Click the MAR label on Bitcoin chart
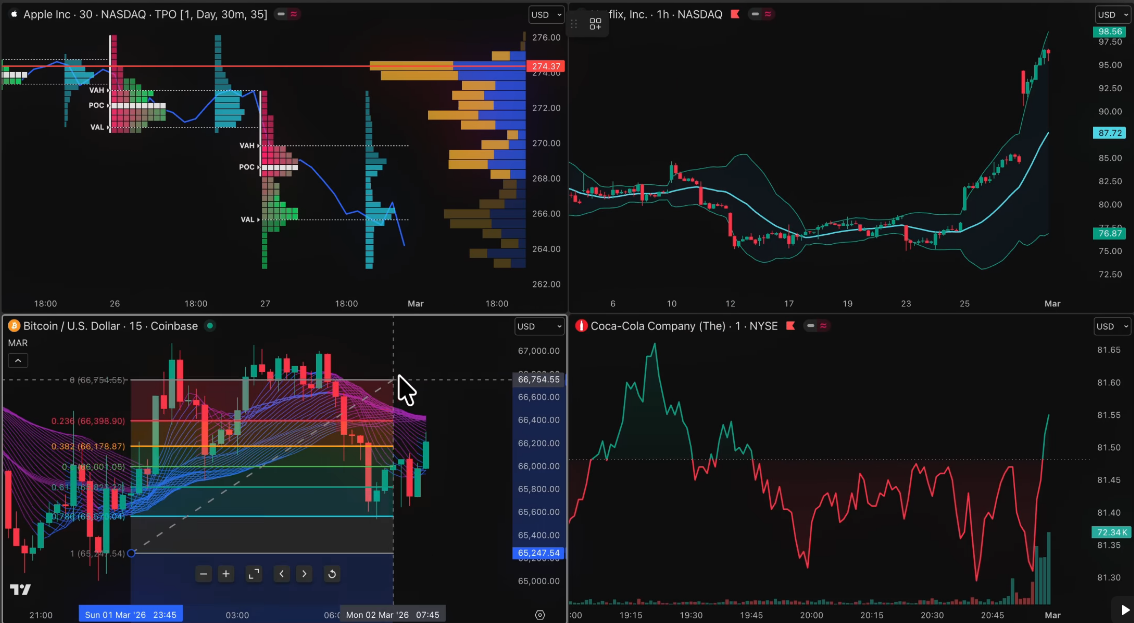 pos(18,343)
